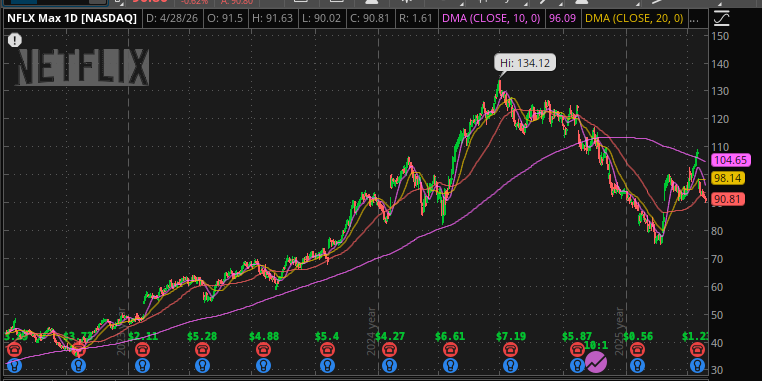The height and width of the screenshot is (381, 762).
Task: Click the 'NFLX Max 1D [NASDAQ]' symbol label
Action: point(72,19)
